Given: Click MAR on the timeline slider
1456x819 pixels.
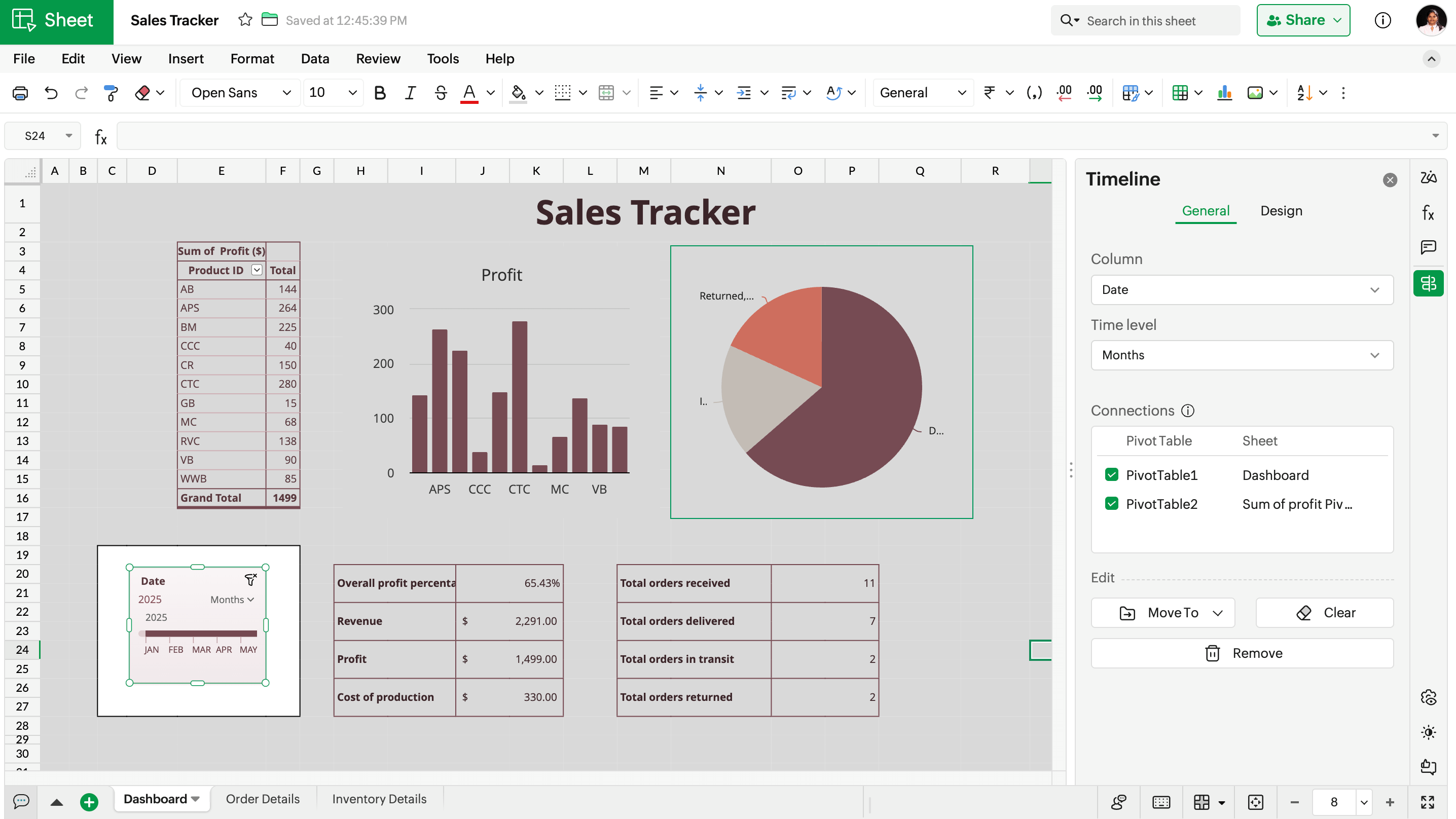Looking at the screenshot, I should [201, 649].
